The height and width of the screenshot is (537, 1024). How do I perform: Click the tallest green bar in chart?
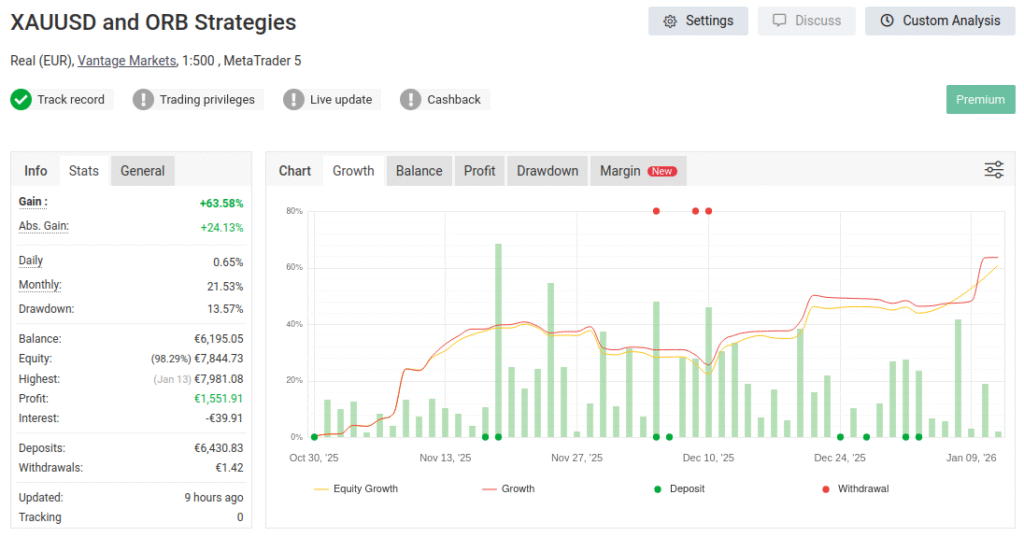(498, 340)
